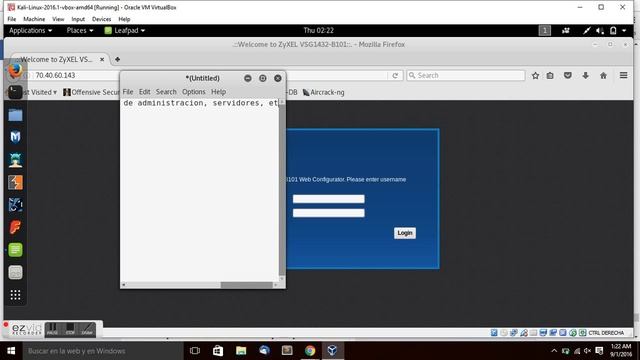The width and height of the screenshot is (640, 360).
Task: Click the ZyXEL username input field
Action: pos(329,199)
